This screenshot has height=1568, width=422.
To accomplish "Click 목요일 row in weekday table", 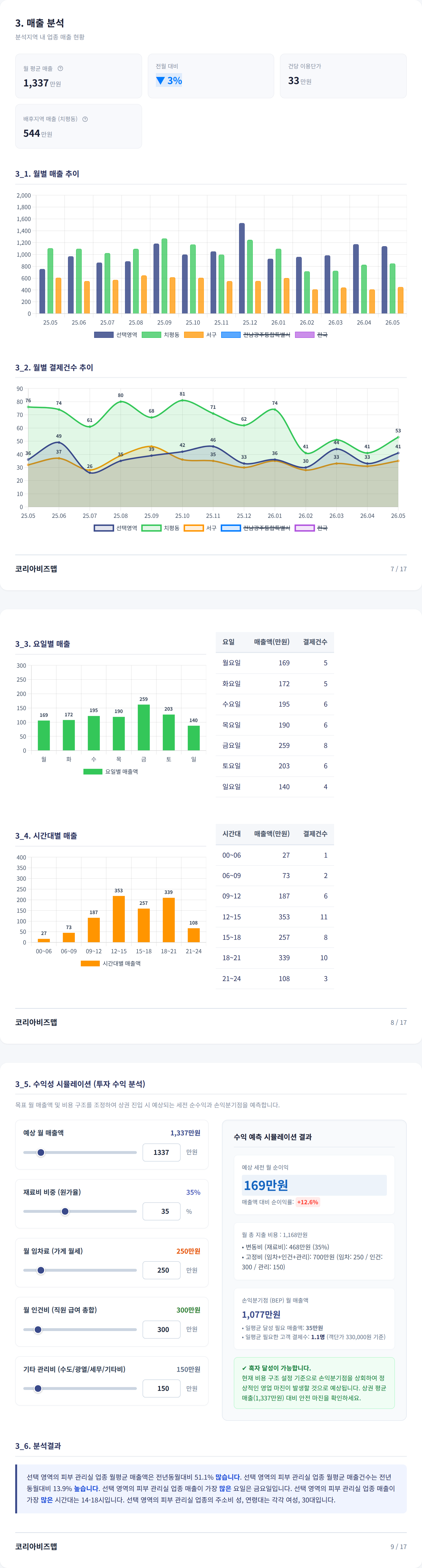I will [275, 725].
